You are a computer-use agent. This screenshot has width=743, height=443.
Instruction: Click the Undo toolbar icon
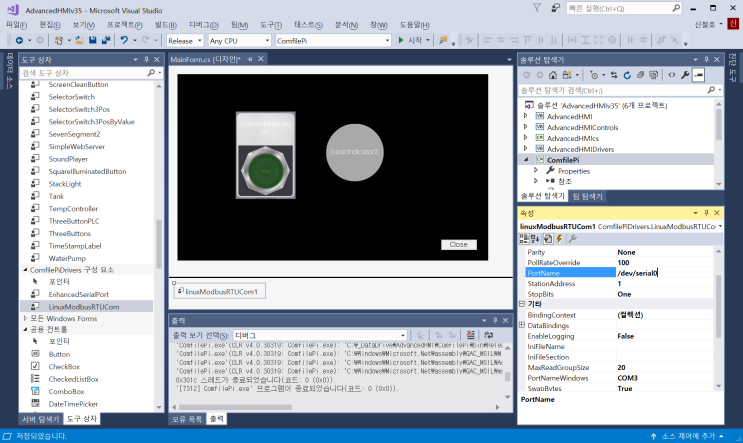coord(124,40)
